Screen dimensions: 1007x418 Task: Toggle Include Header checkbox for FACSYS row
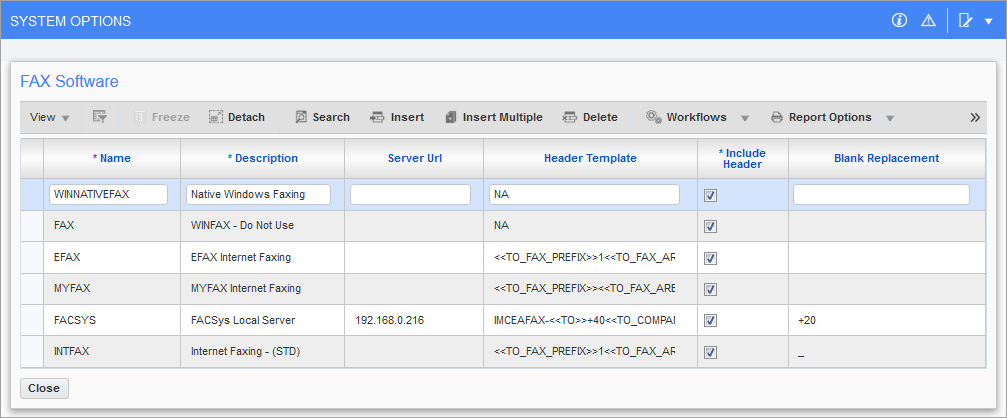710,320
